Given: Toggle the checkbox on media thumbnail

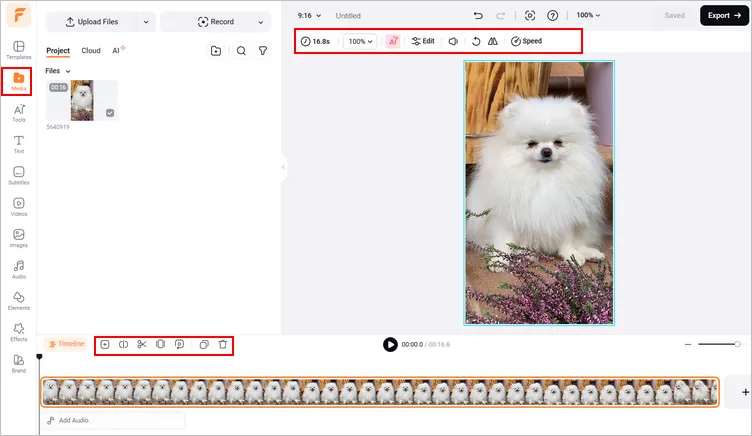Looking at the screenshot, I should (x=110, y=113).
